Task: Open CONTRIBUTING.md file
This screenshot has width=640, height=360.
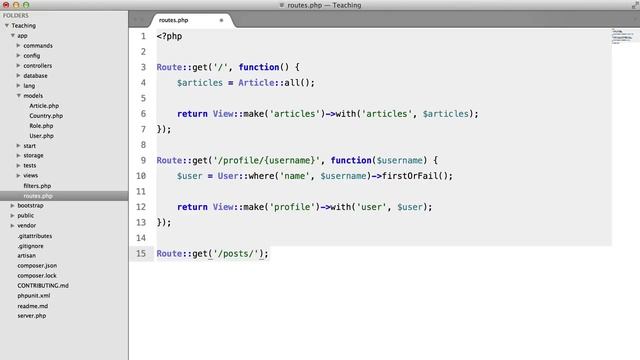Action: pyautogui.click(x=43, y=285)
